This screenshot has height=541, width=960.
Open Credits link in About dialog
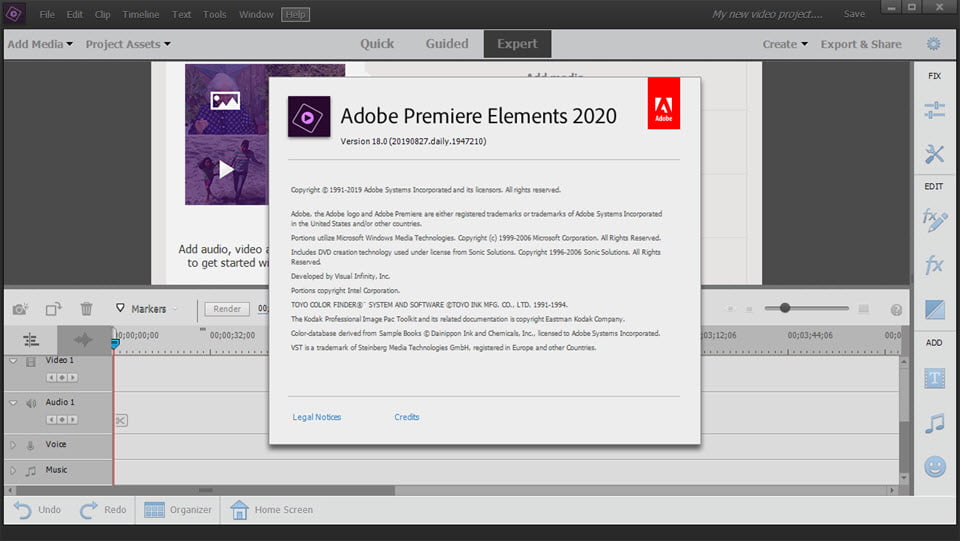(x=407, y=417)
